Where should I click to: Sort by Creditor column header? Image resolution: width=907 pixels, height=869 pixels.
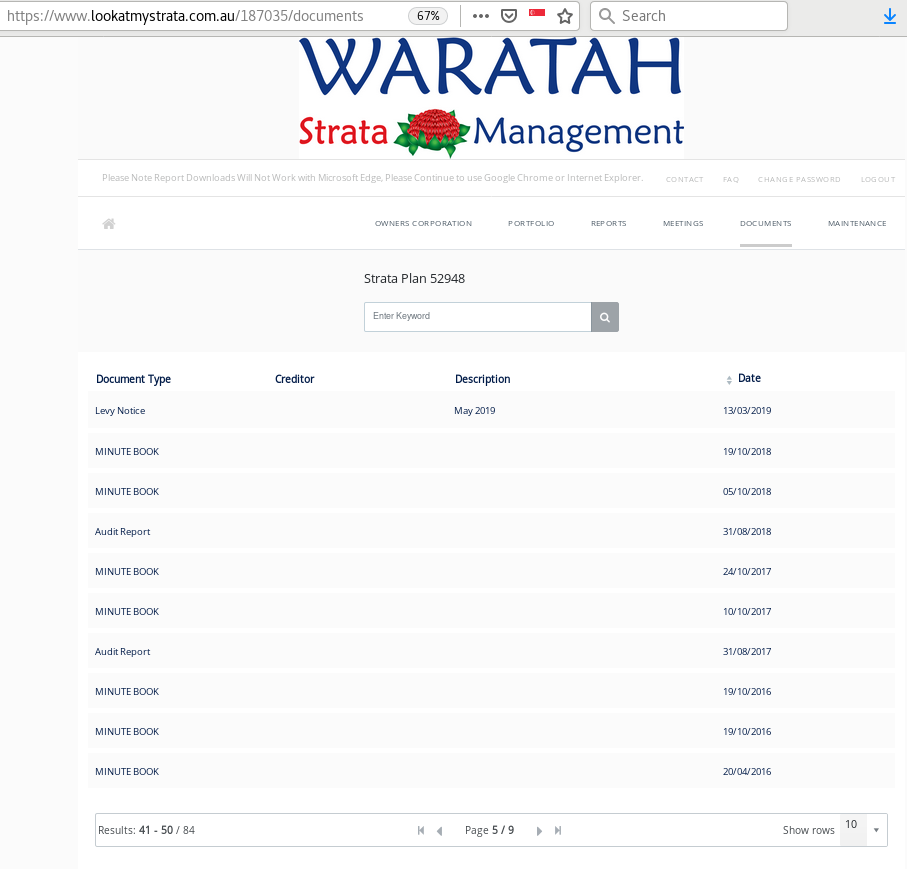coord(294,379)
